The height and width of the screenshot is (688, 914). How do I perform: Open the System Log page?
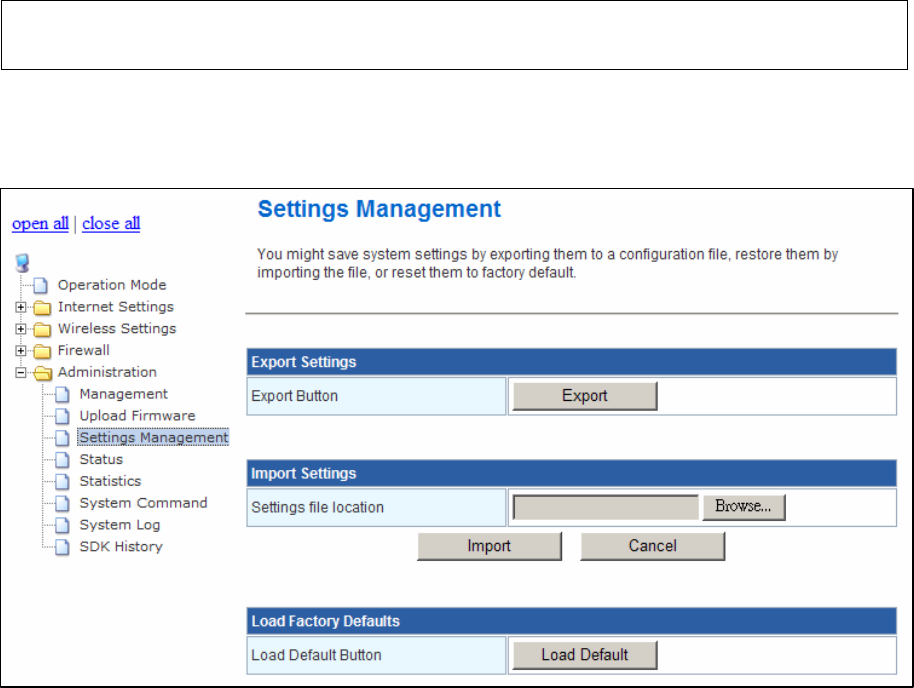click(119, 525)
